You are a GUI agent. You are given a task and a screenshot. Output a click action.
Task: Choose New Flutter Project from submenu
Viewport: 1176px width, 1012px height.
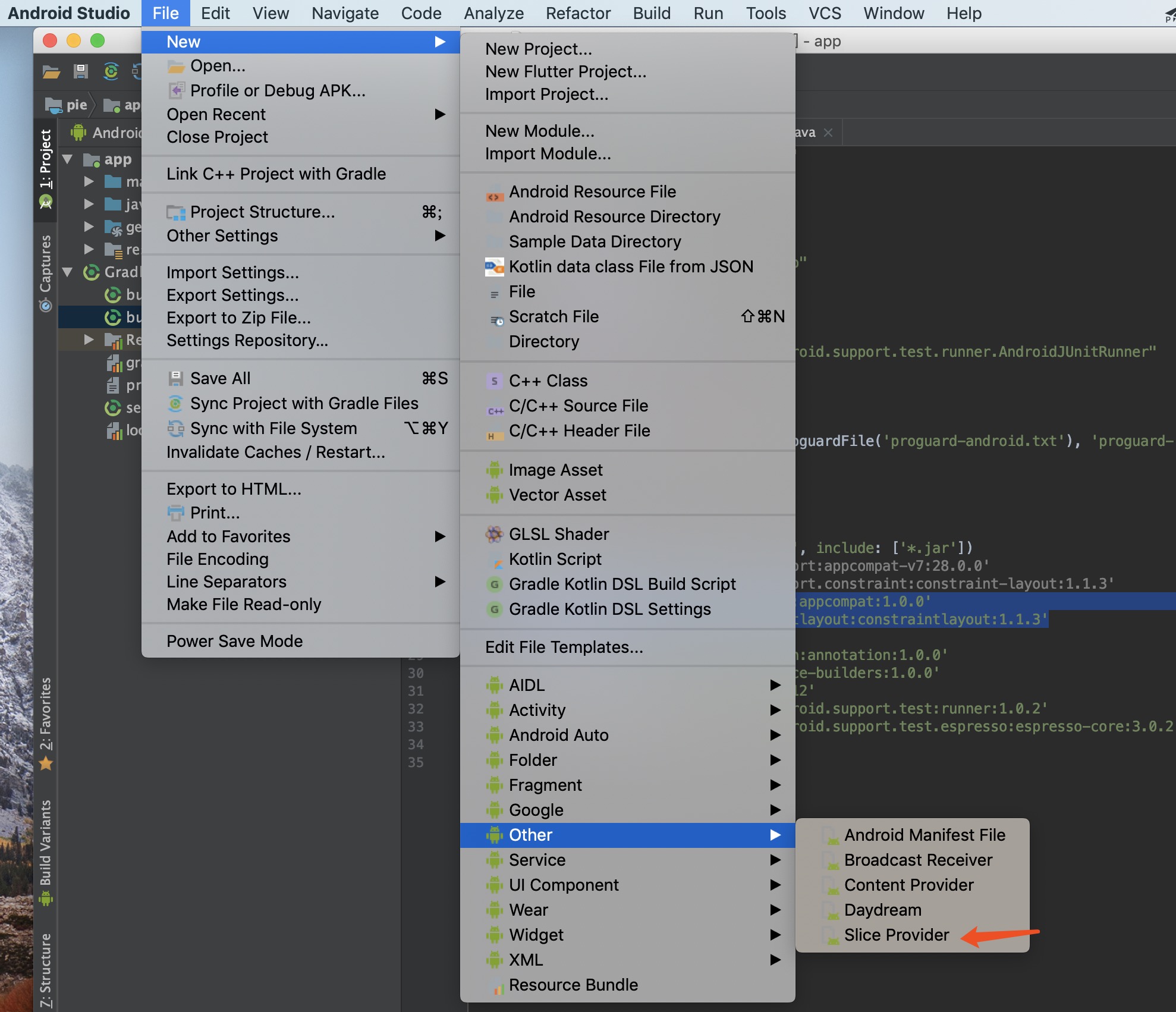565,72
